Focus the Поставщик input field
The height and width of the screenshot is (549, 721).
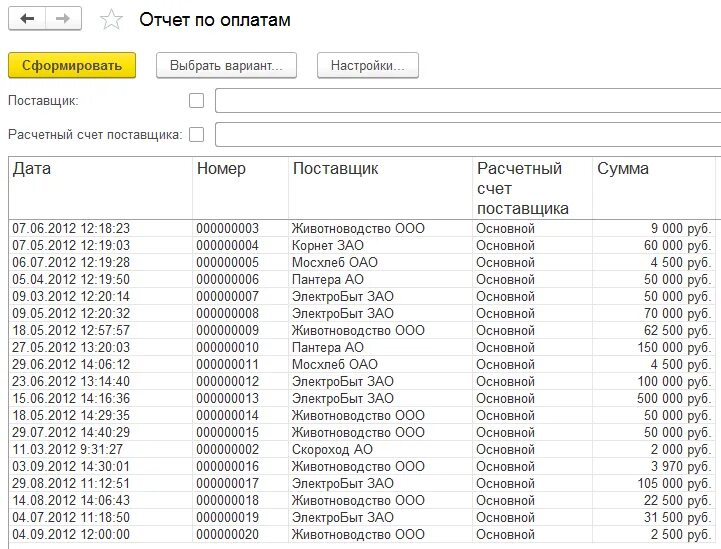[x=468, y=100]
